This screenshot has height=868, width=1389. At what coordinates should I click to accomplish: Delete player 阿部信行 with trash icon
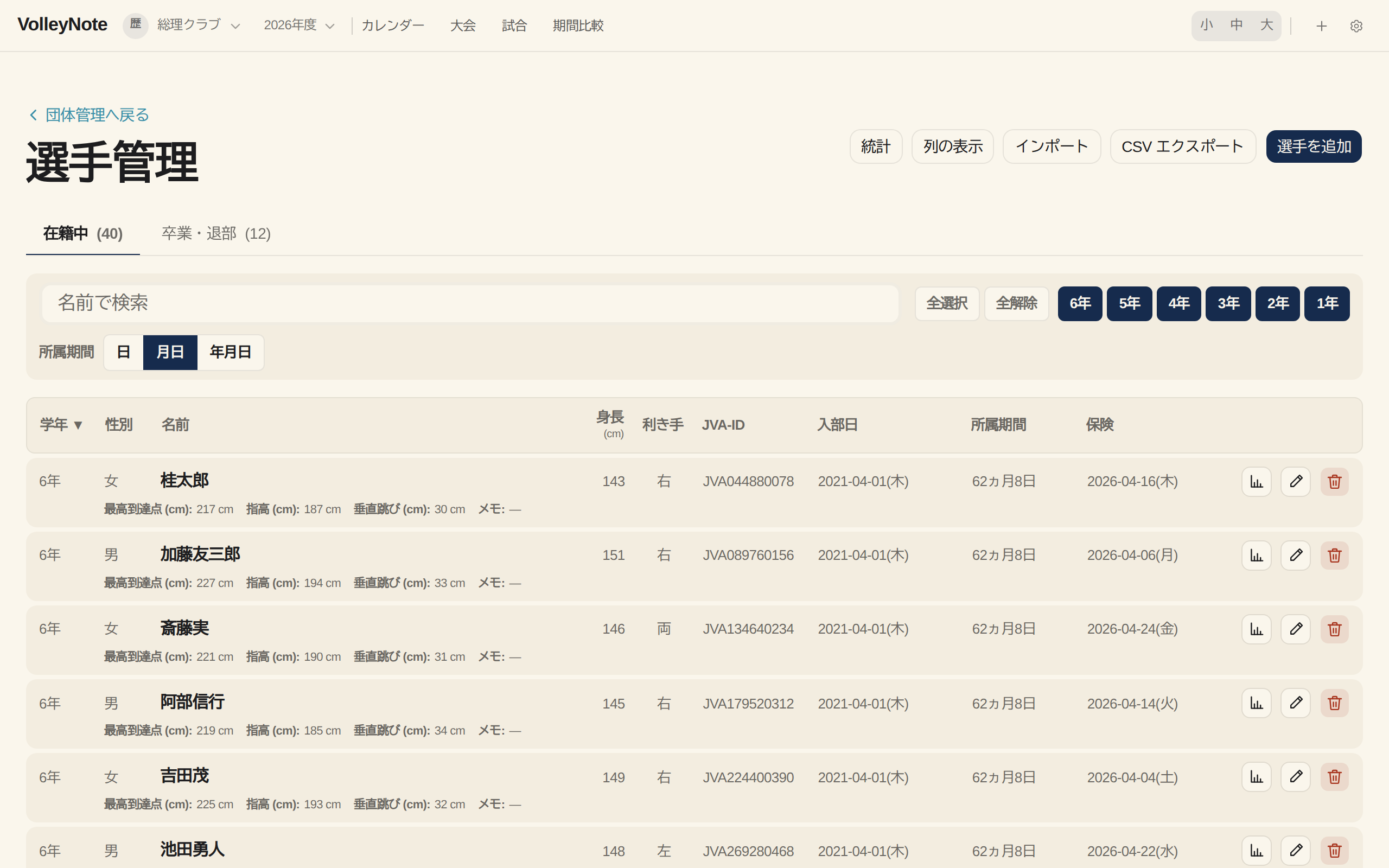[x=1335, y=703]
